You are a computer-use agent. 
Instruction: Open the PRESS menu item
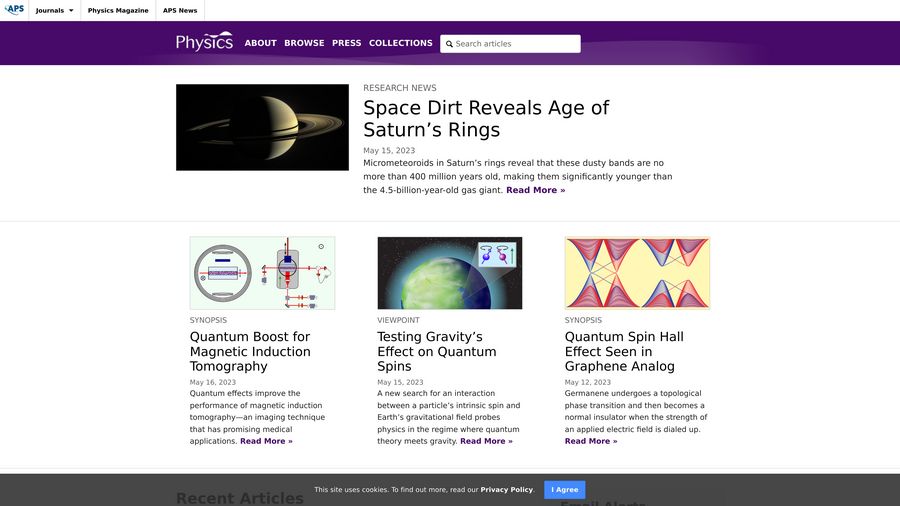pyautogui.click(x=347, y=43)
